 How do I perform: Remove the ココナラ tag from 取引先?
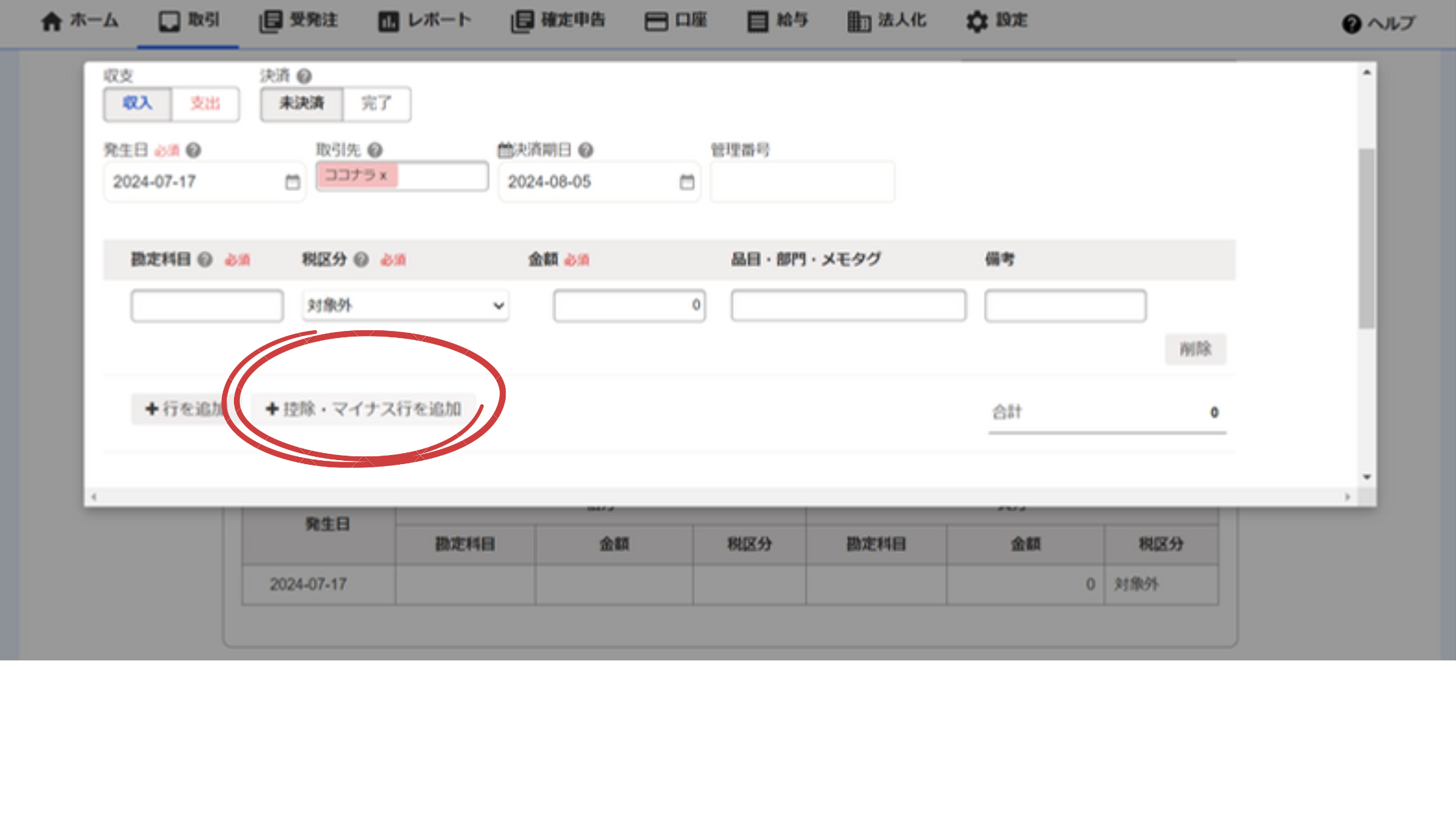383,175
